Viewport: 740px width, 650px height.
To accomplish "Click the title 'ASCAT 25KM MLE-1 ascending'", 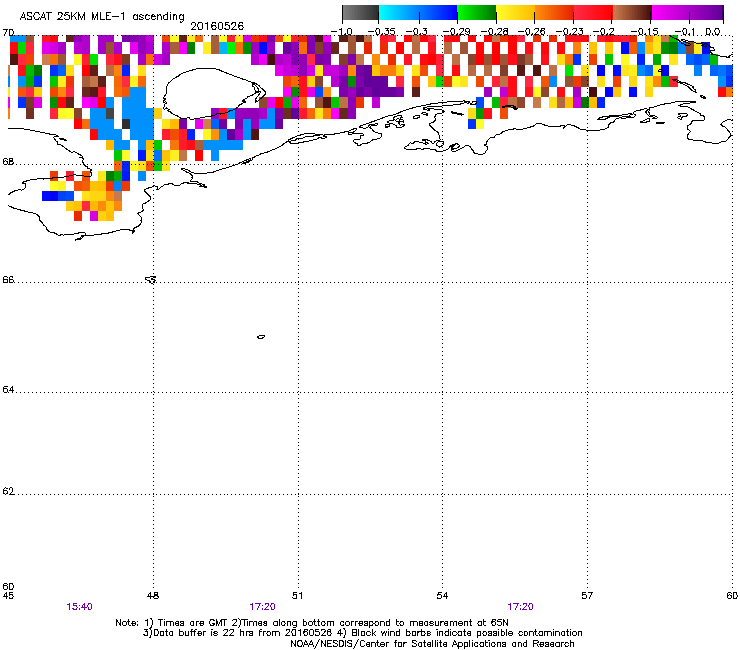I will pos(102,16).
